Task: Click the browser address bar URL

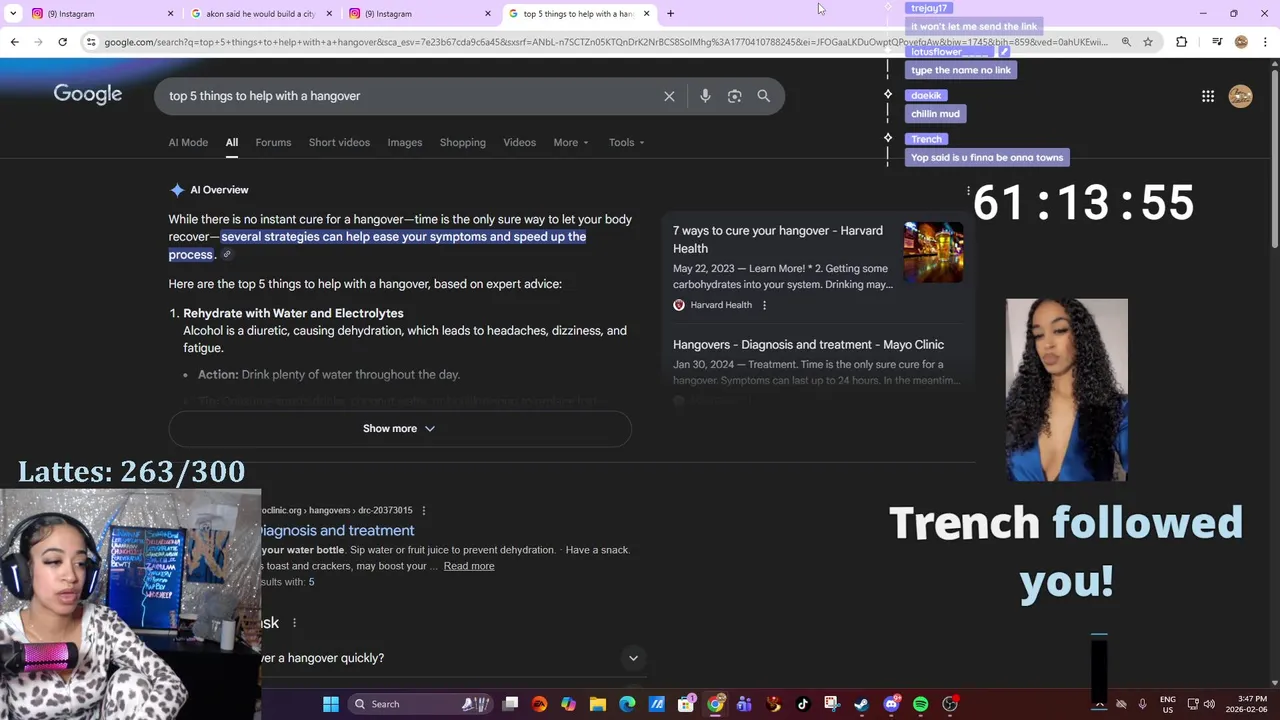Action: [605, 42]
